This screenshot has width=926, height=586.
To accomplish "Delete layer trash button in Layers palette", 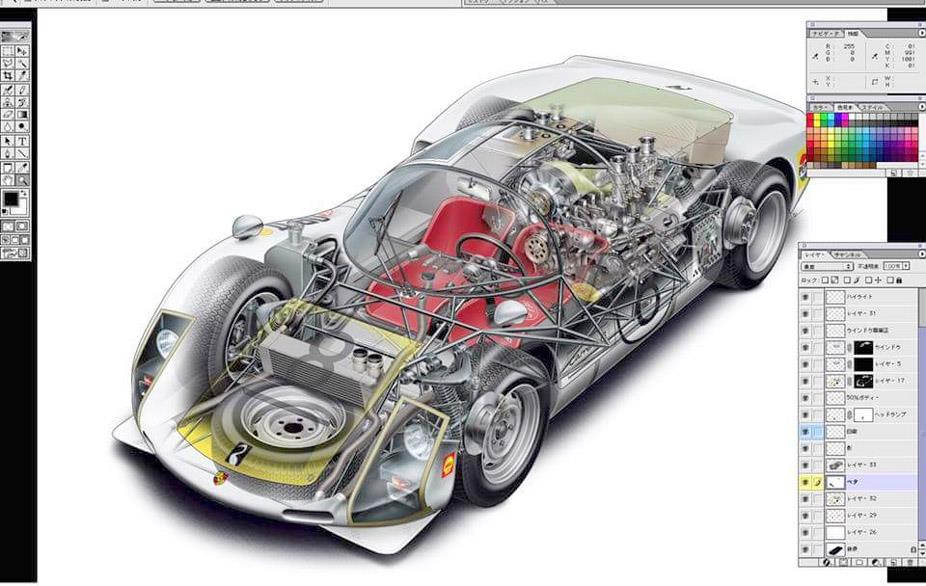I will pyautogui.click(x=909, y=563).
